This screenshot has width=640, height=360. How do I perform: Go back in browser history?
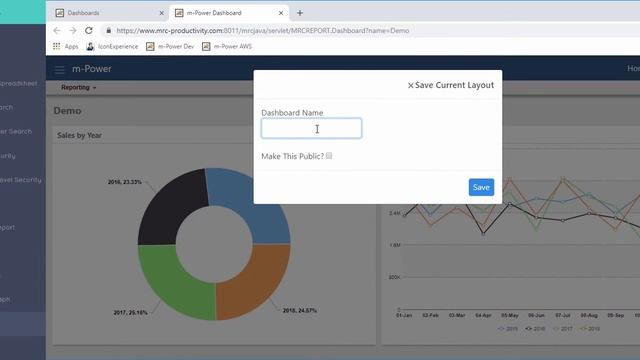tap(57, 31)
